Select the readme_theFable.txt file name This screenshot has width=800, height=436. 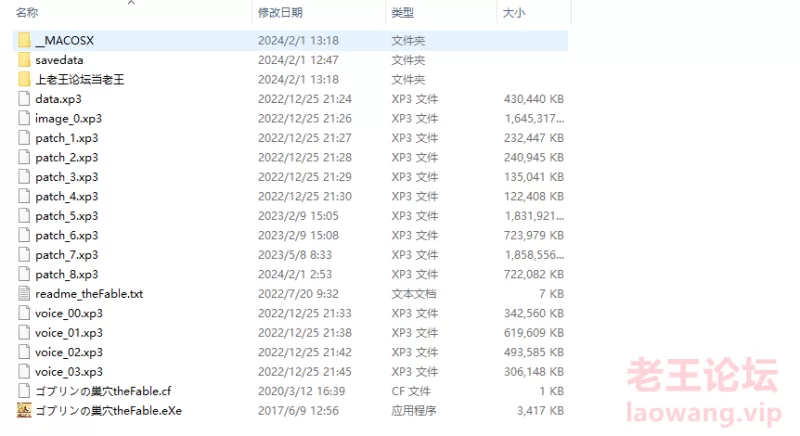point(89,293)
